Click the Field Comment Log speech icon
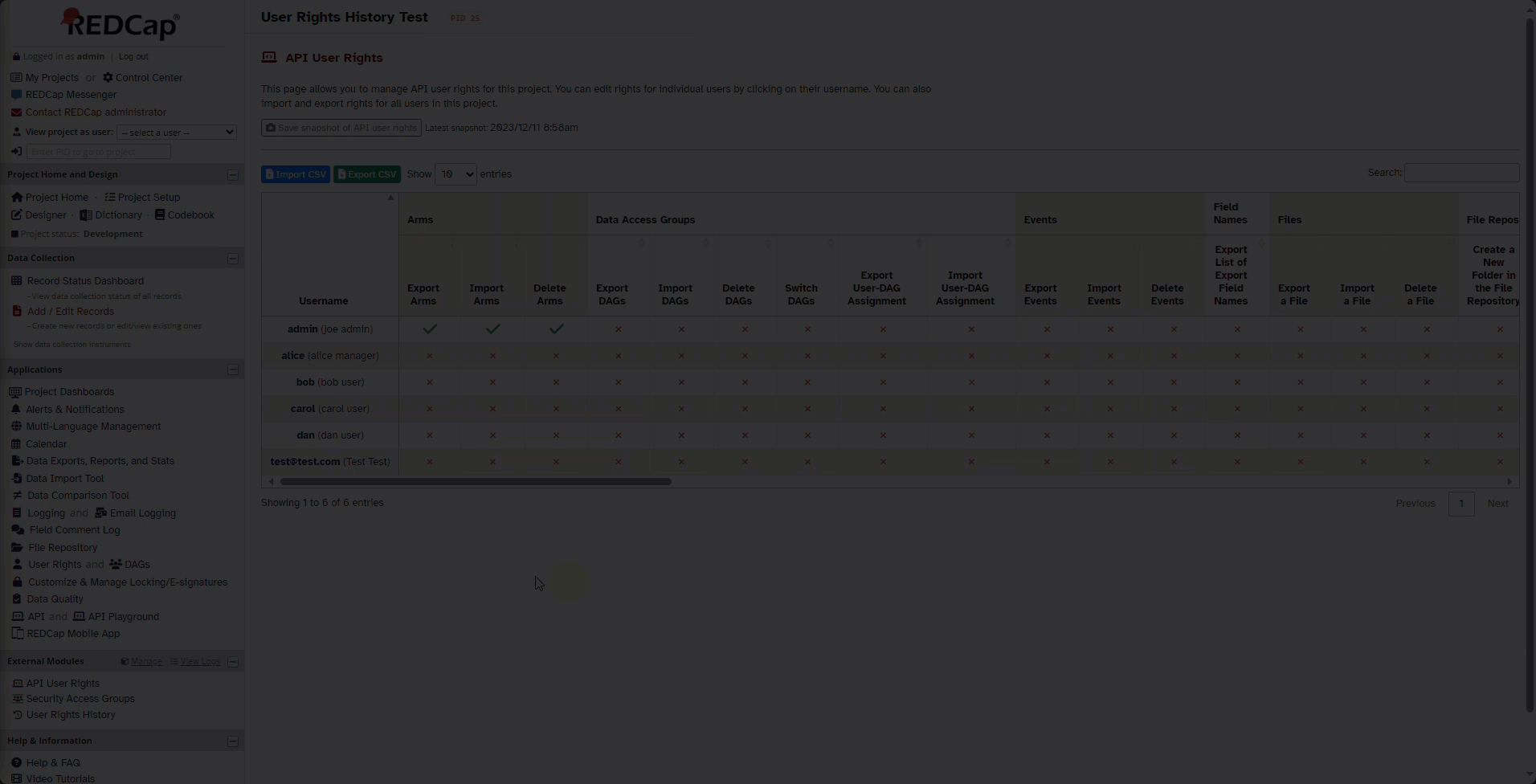 (x=18, y=530)
